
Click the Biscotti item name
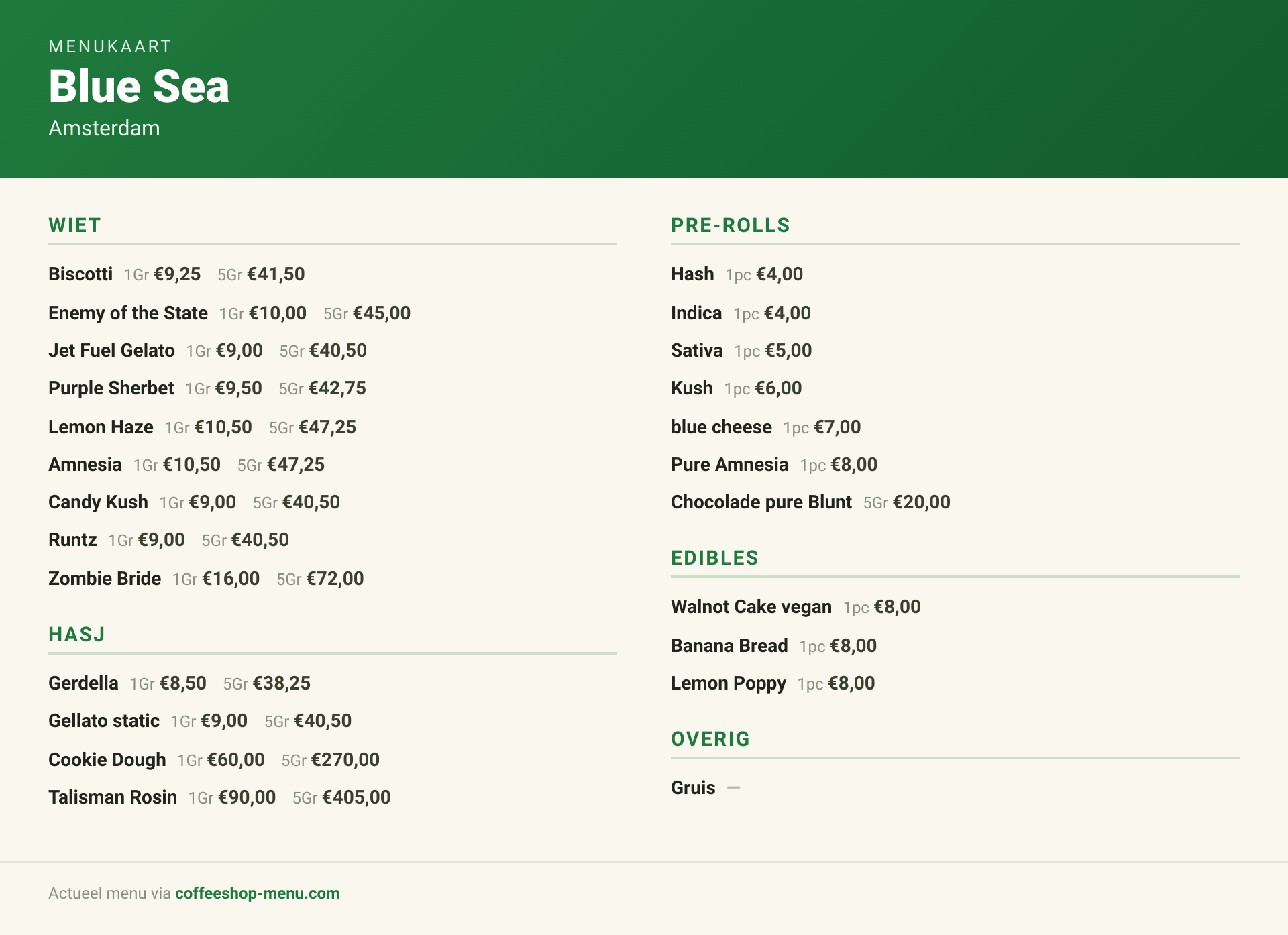click(80, 274)
